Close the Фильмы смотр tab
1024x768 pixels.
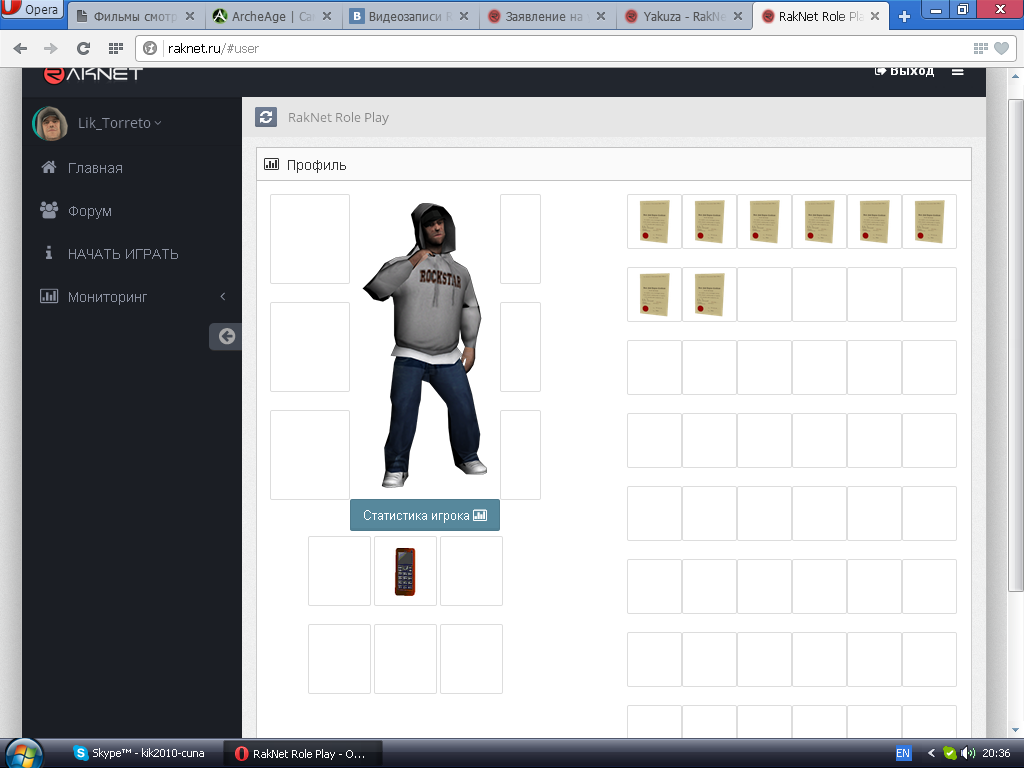tap(190, 16)
